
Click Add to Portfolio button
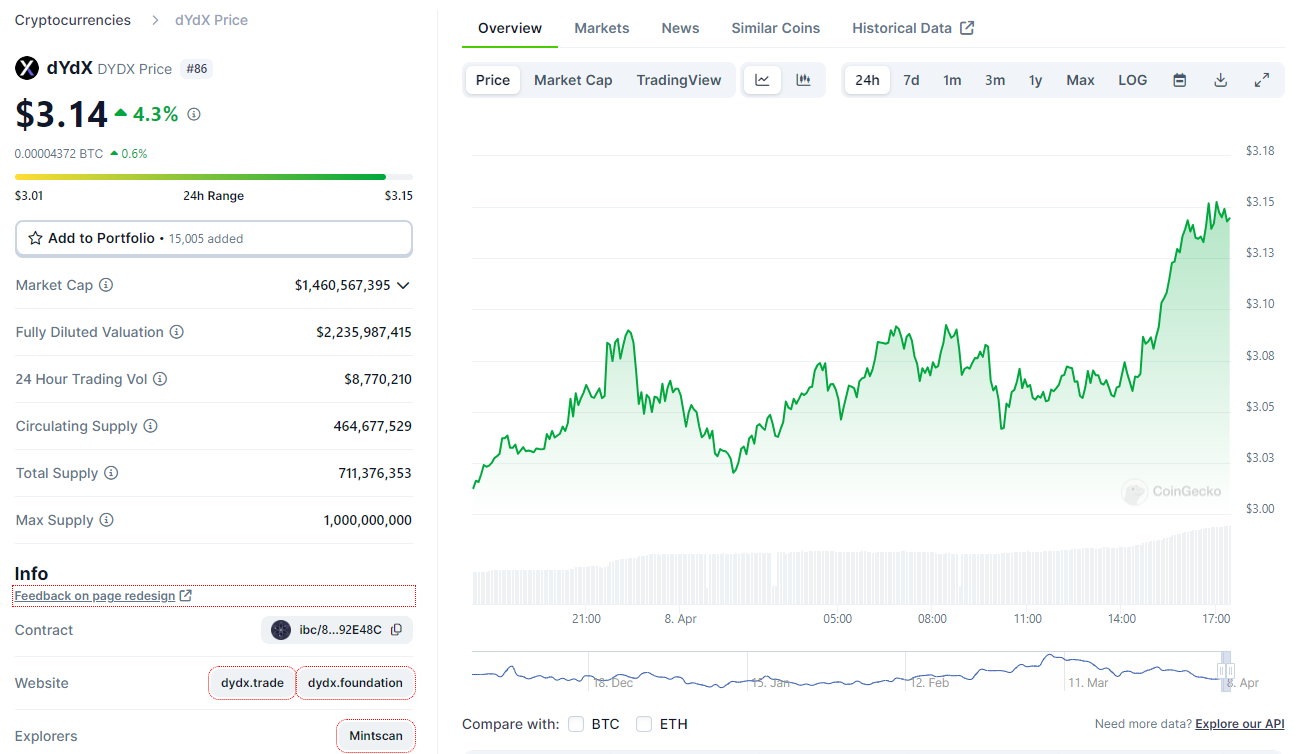coord(214,238)
